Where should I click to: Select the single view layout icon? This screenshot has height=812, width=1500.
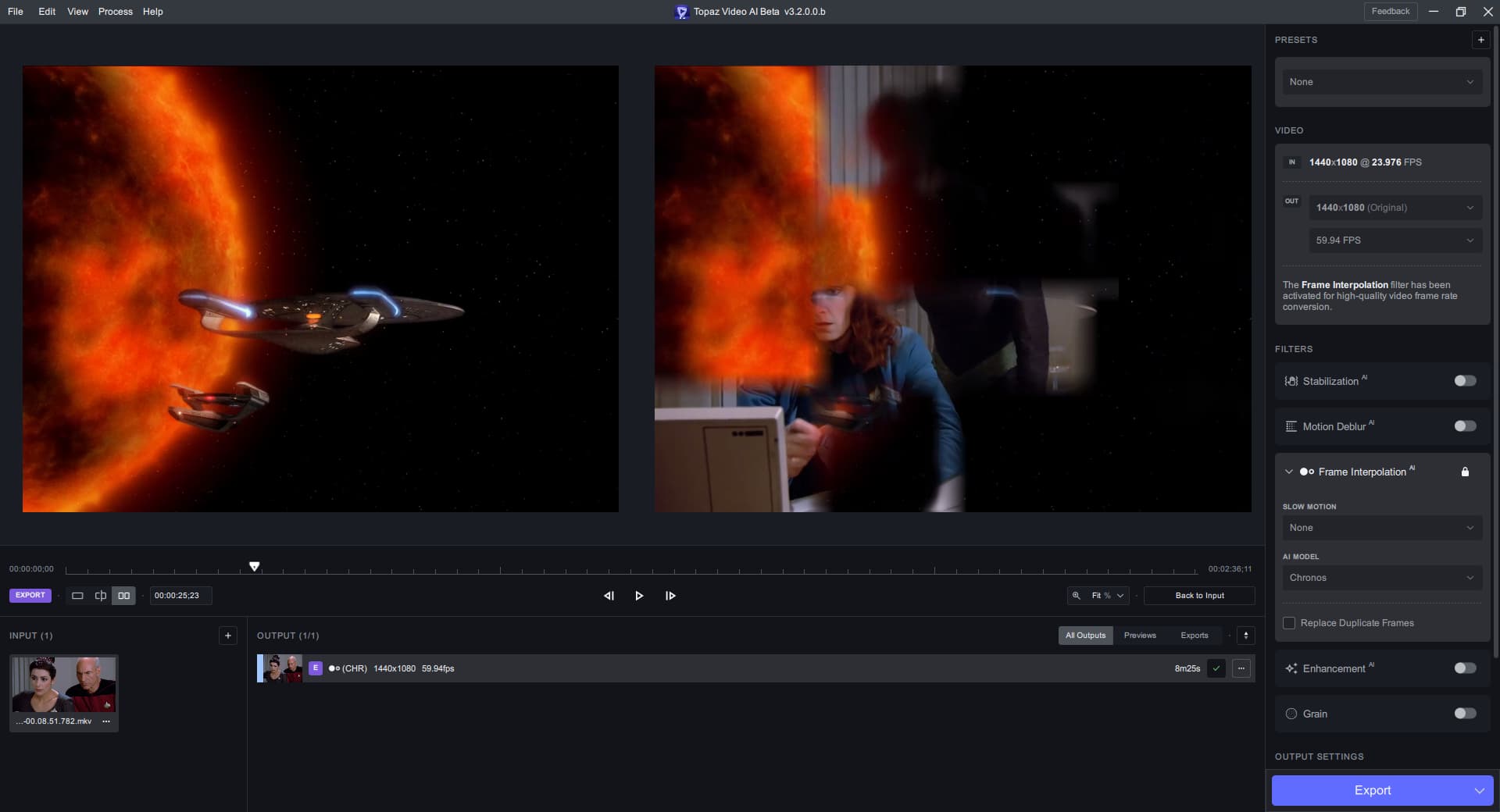[x=77, y=596]
